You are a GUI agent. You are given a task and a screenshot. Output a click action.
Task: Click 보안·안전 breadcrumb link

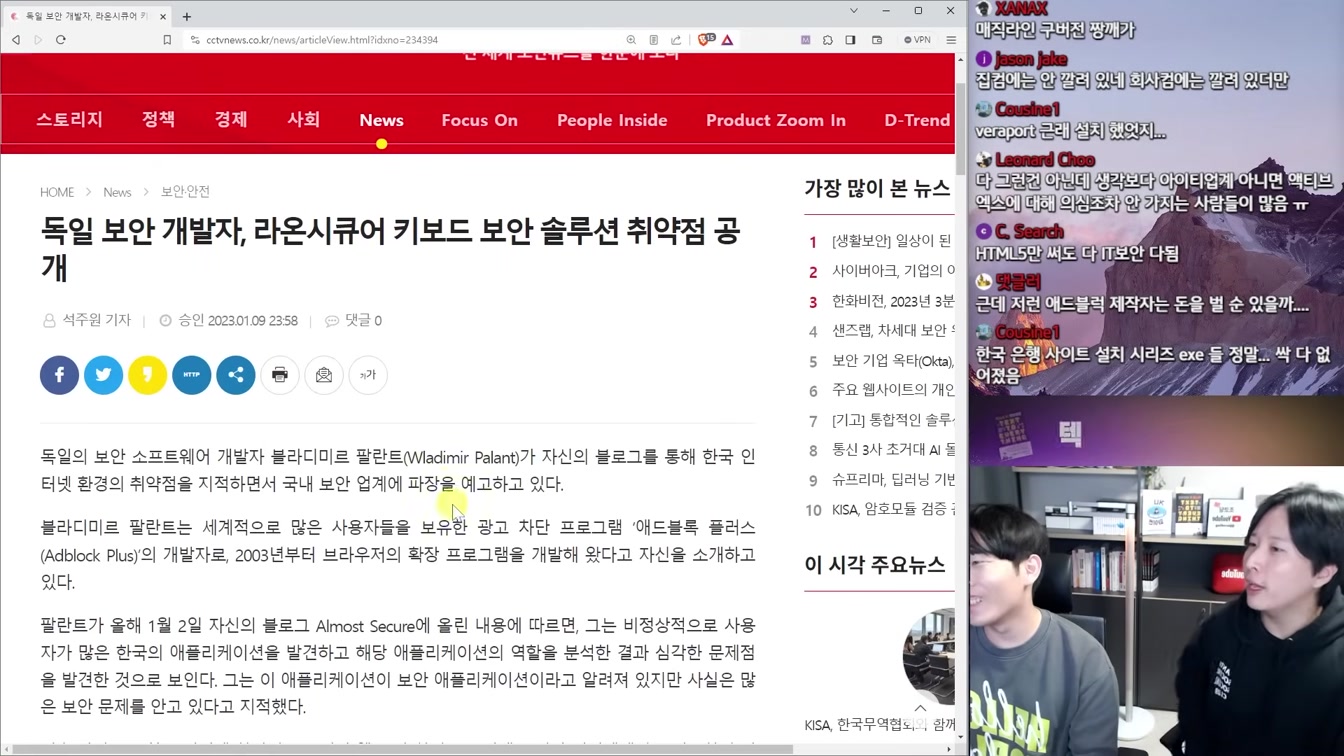[x=185, y=192]
